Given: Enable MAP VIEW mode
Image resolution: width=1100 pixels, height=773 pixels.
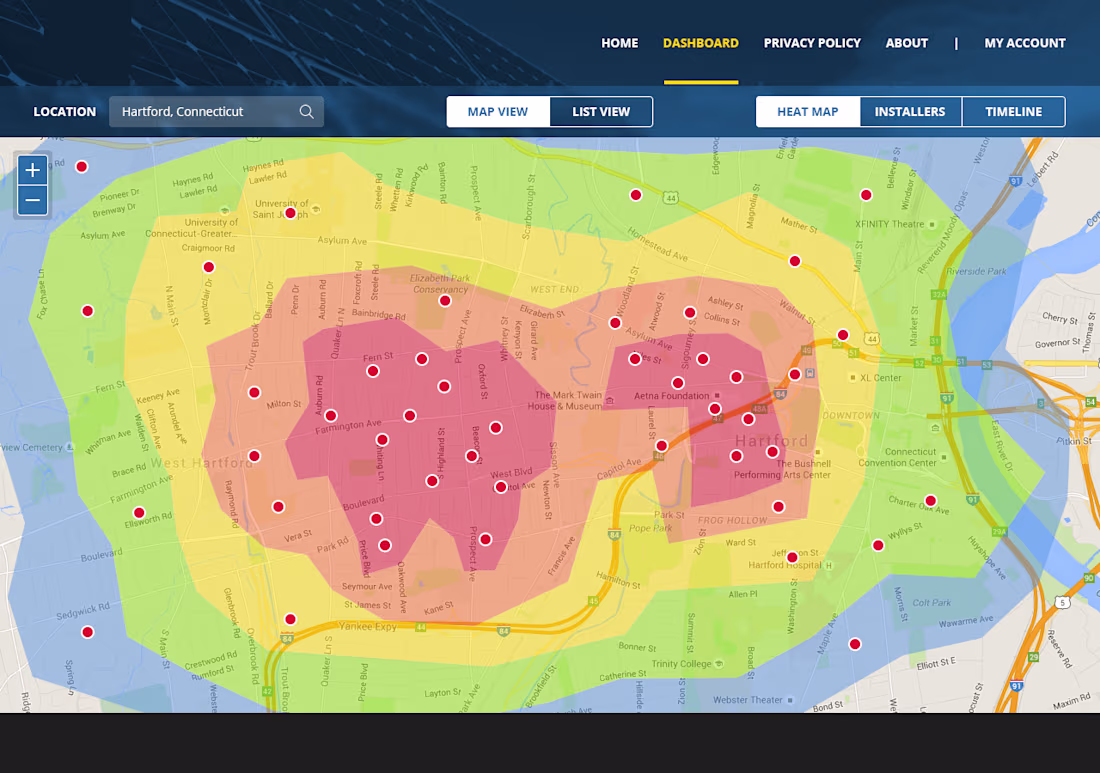Looking at the screenshot, I should click(x=498, y=111).
